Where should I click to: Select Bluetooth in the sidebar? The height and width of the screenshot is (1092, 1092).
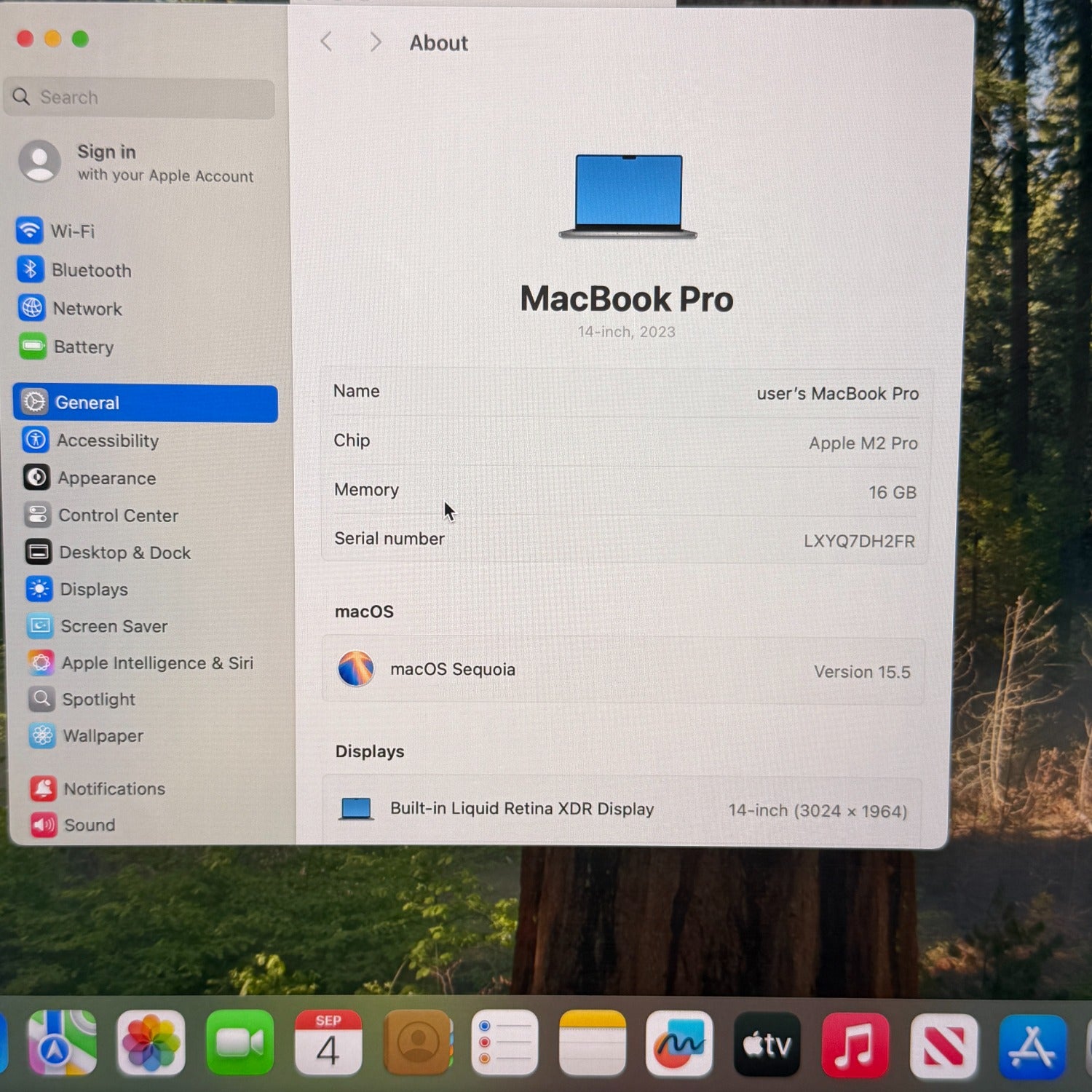coord(90,270)
